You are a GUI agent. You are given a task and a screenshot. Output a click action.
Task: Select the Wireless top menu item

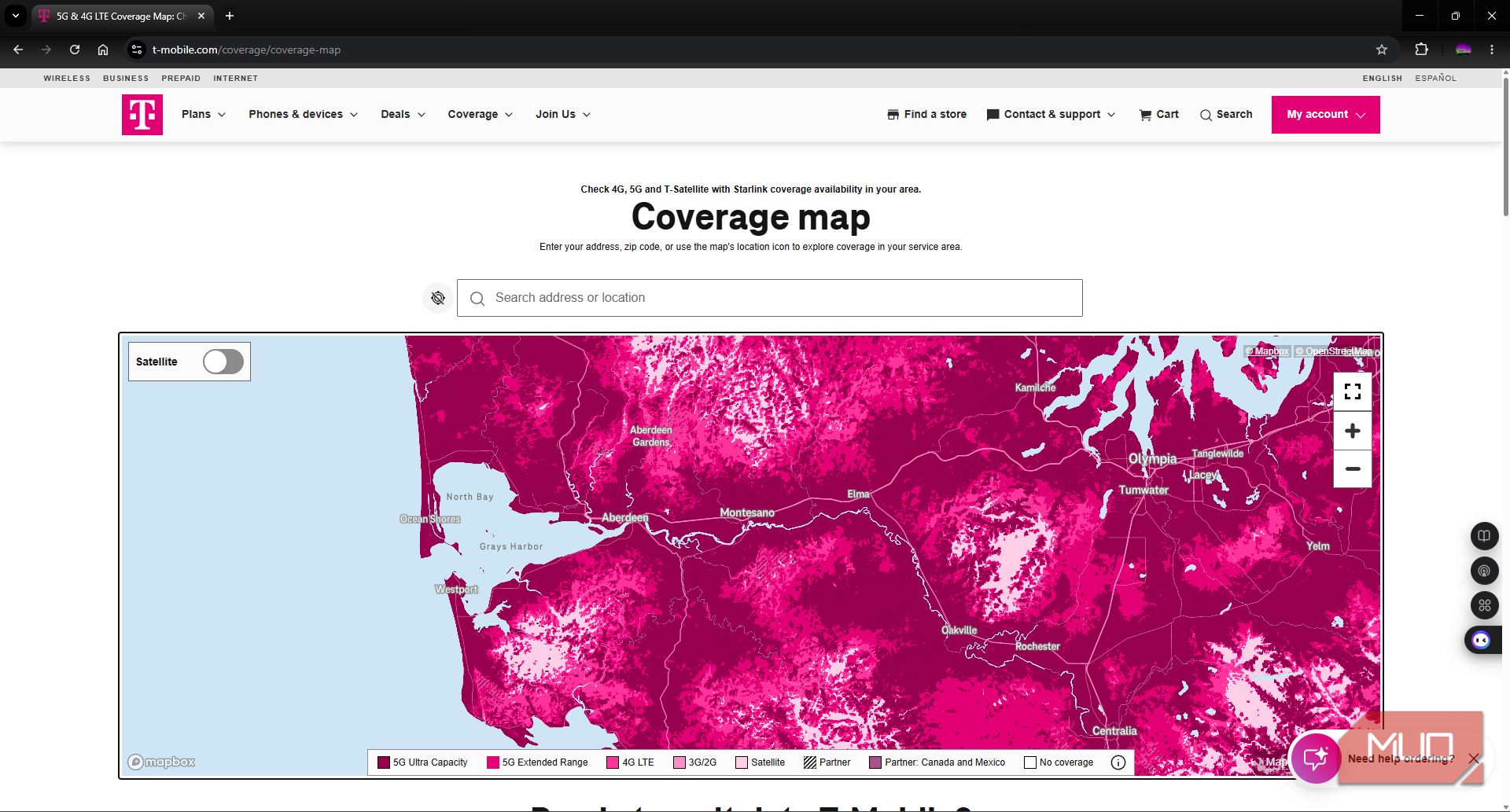(x=67, y=79)
